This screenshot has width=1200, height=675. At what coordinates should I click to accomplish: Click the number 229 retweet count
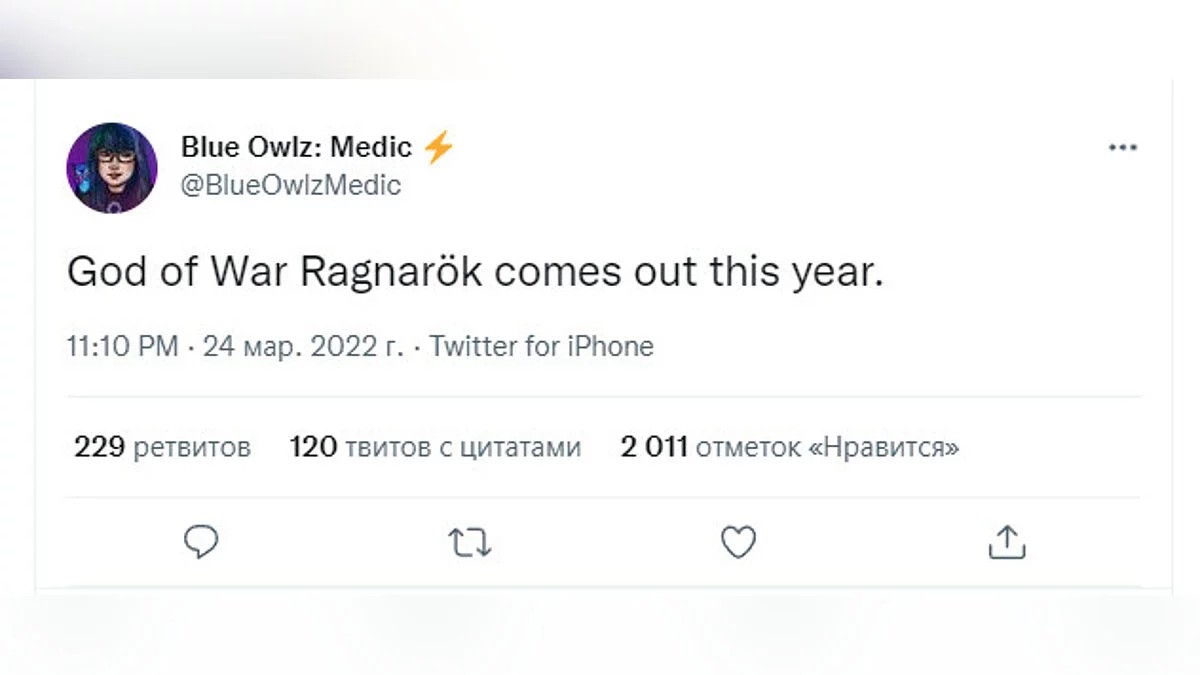pyautogui.click(x=98, y=447)
